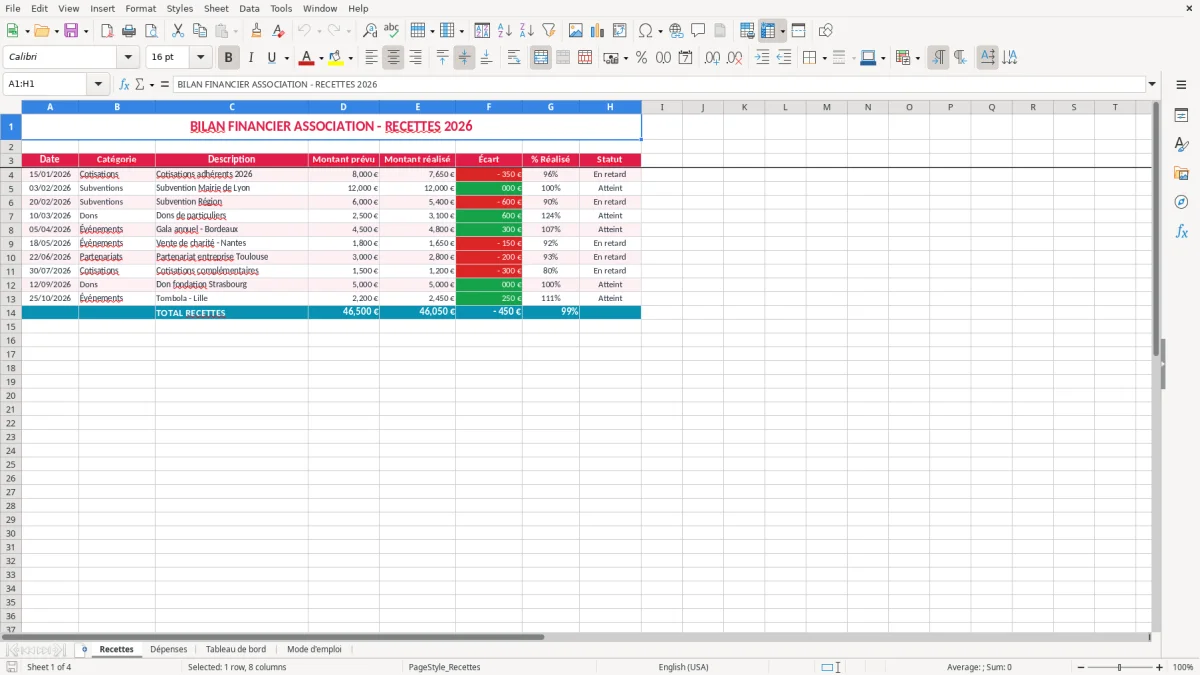Click the Insert Chart icon
The width and height of the screenshot is (1200, 675).
click(598, 31)
